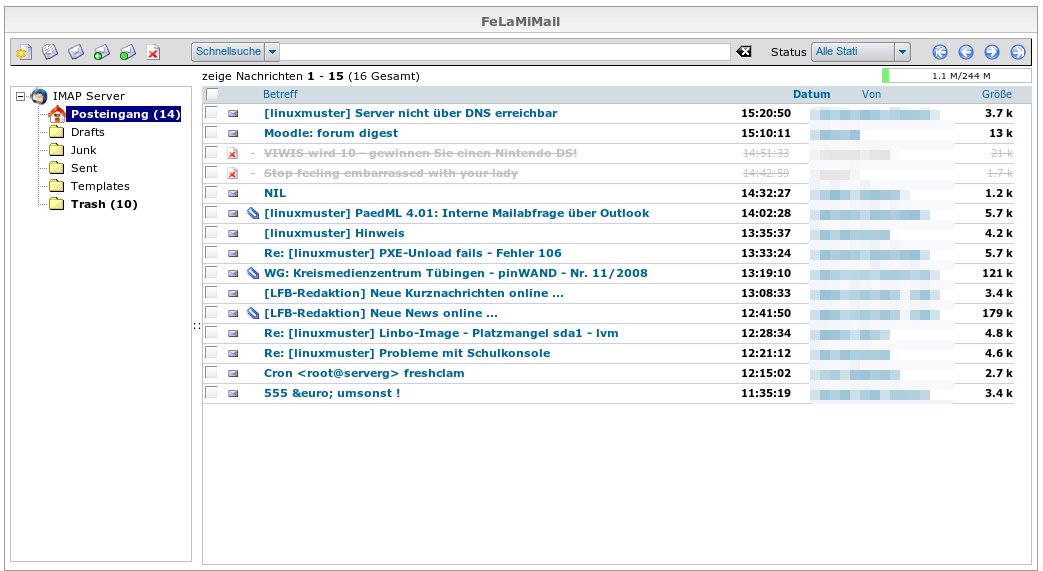The width and height of the screenshot is (1043, 571).
Task: Go to the first page of messages
Action: pyautogui.click(x=939, y=52)
